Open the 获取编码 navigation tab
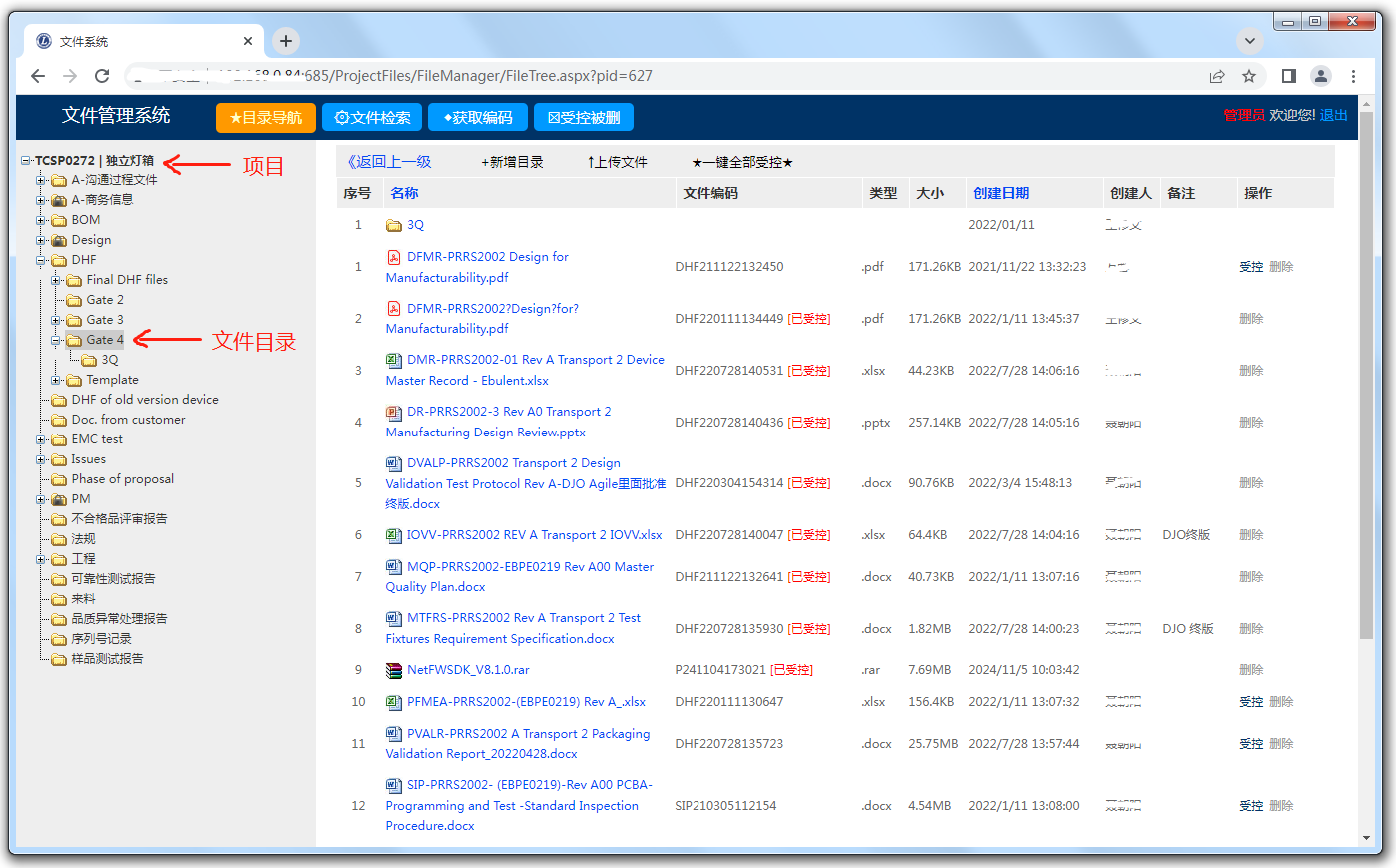 [x=478, y=118]
